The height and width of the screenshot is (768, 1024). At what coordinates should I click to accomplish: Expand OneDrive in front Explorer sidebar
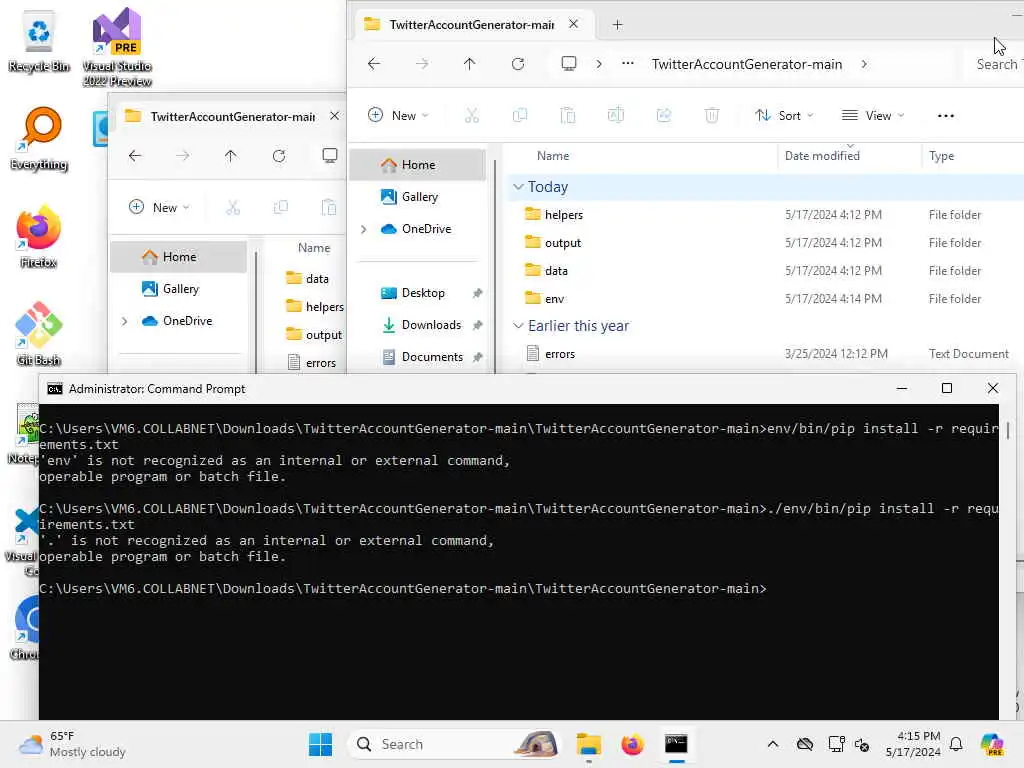tap(364, 229)
